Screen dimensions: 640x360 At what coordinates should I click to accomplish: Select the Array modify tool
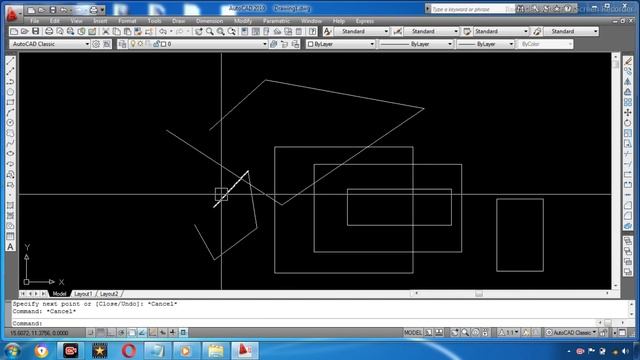click(x=628, y=102)
